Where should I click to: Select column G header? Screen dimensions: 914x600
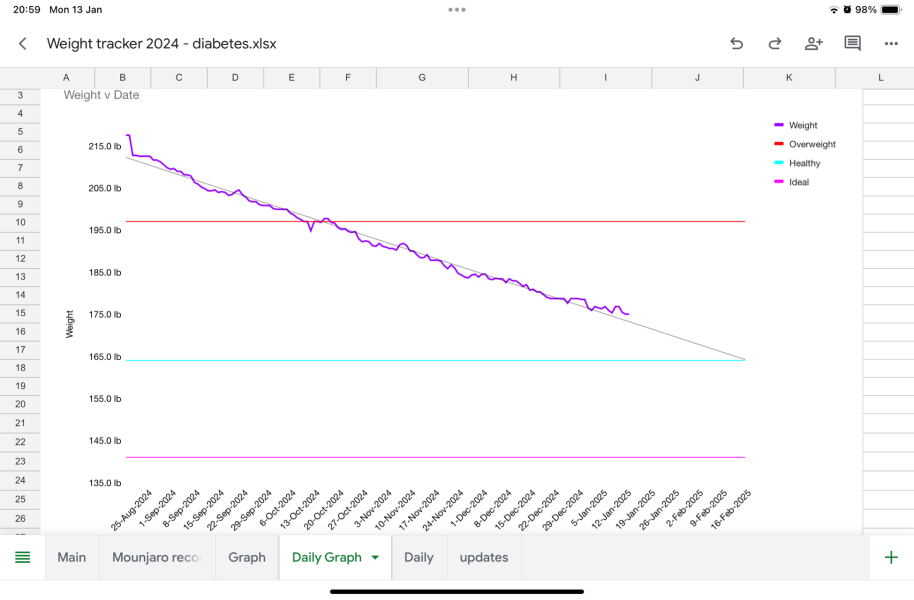pyautogui.click(x=422, y=78)
